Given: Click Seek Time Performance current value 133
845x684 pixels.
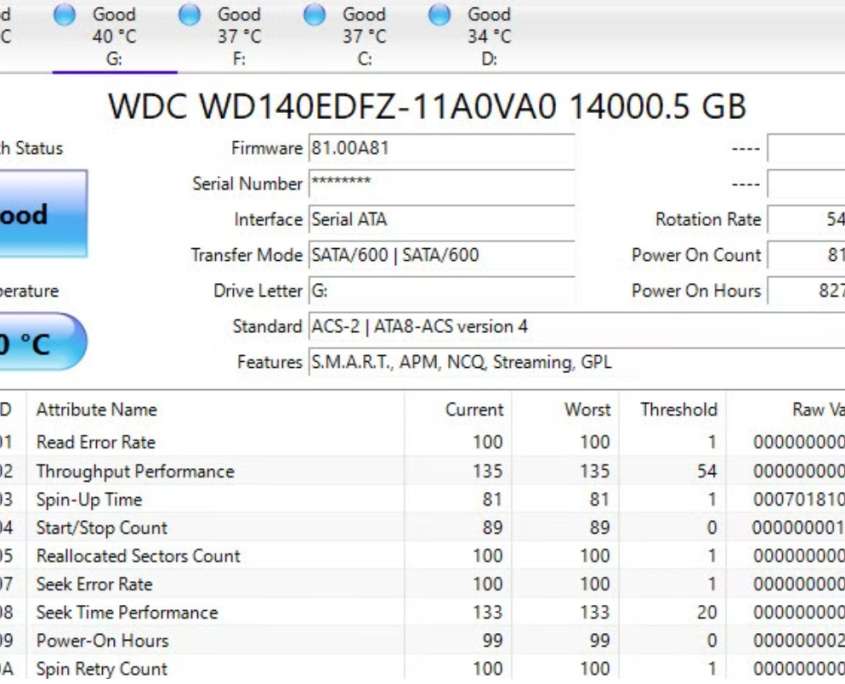Looking at the screenshot, I should click(487, 612).
